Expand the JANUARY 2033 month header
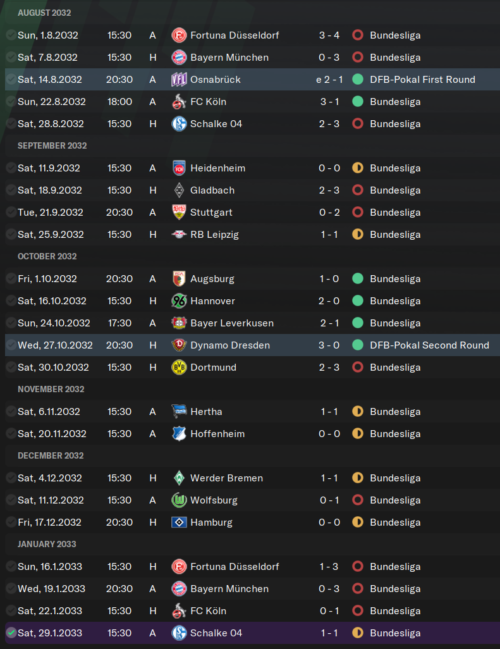Viewport: 500px width, 649px height. 47,544
